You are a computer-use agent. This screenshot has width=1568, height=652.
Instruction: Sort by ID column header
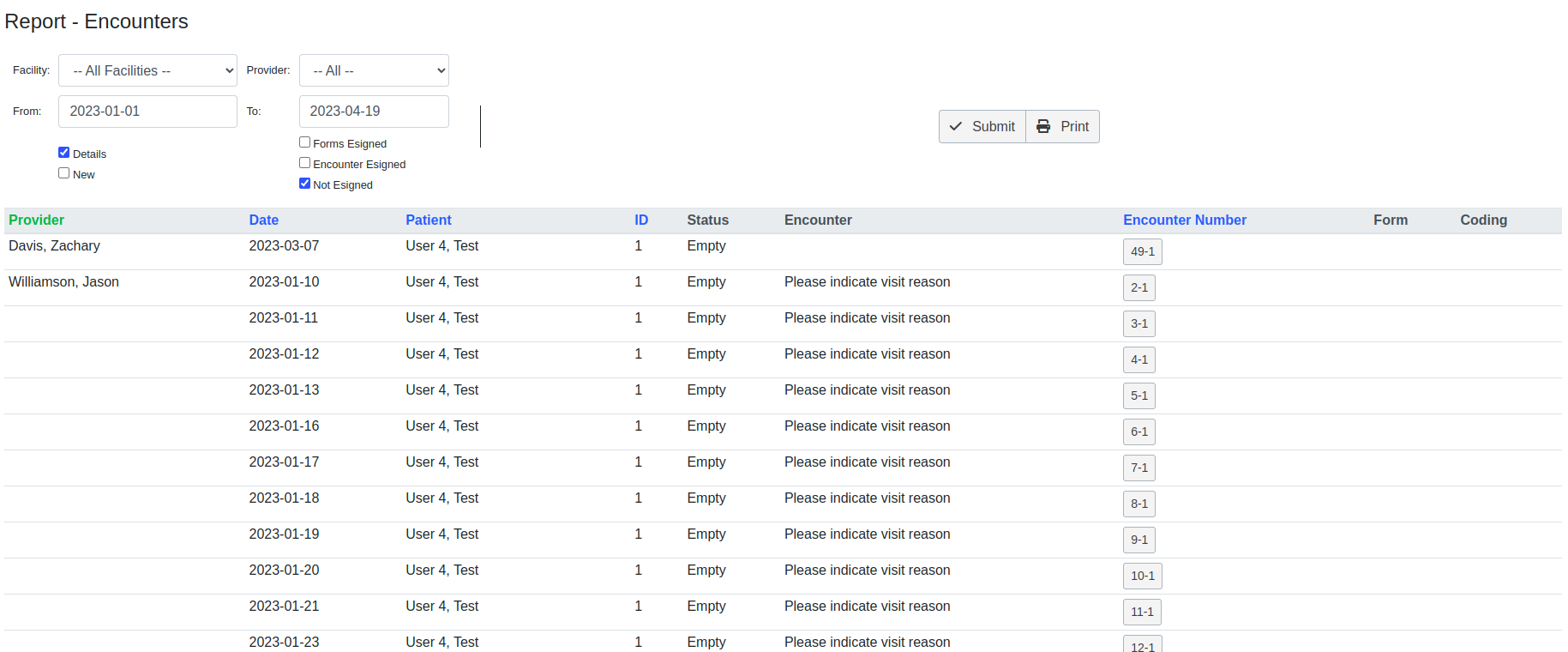[x=640, y=220]
